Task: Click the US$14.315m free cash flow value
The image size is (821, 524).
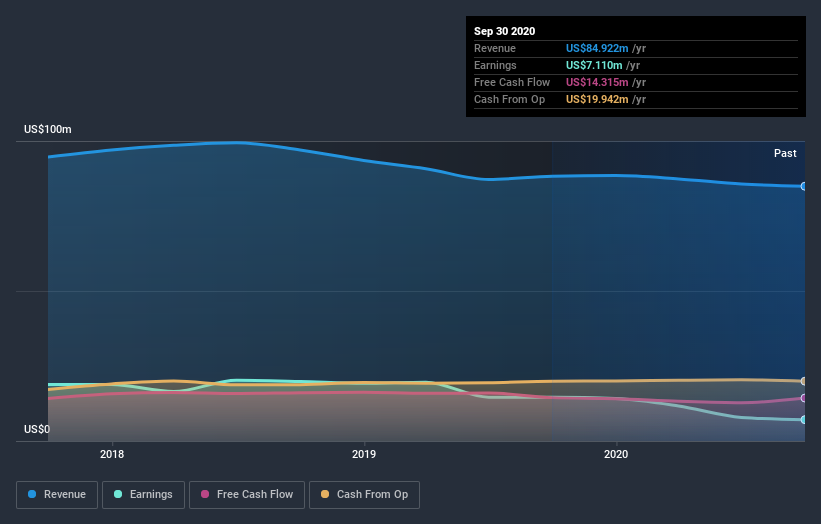Action: point(597,82)
